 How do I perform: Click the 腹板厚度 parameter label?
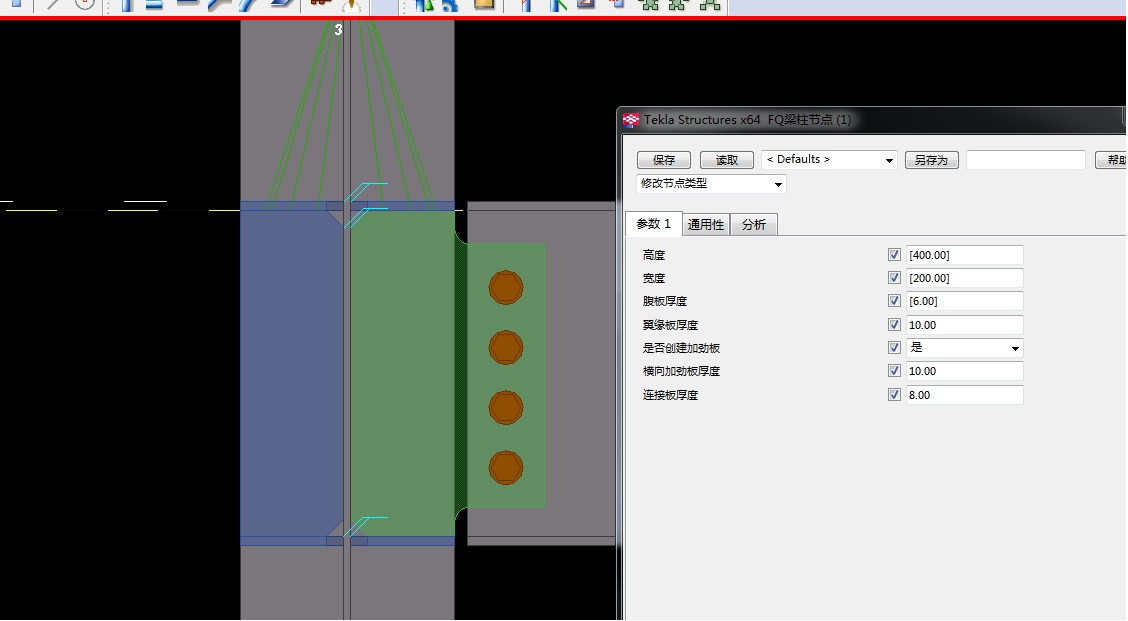[665, 301]
